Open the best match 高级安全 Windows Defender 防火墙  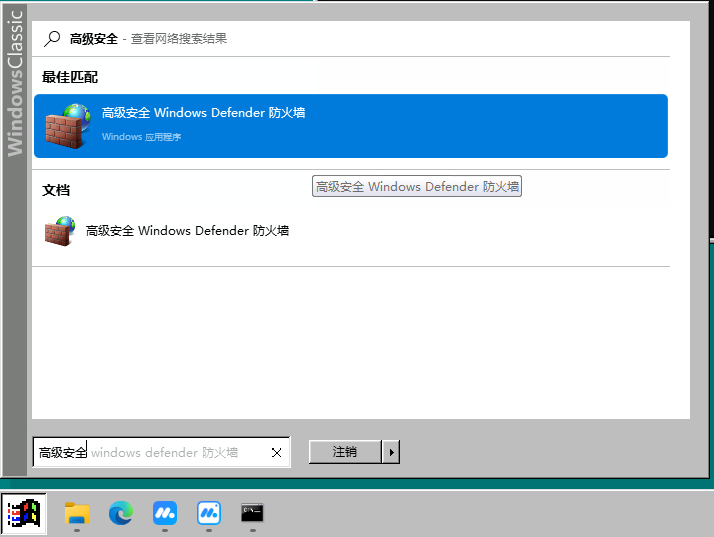click(x=351, y=126)
